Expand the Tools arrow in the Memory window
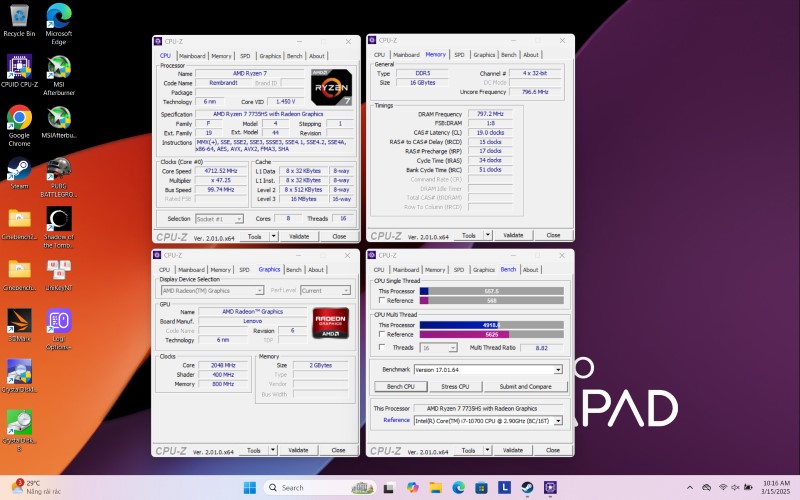The height and width of the screenshot is (500, 800). [488, 235]
